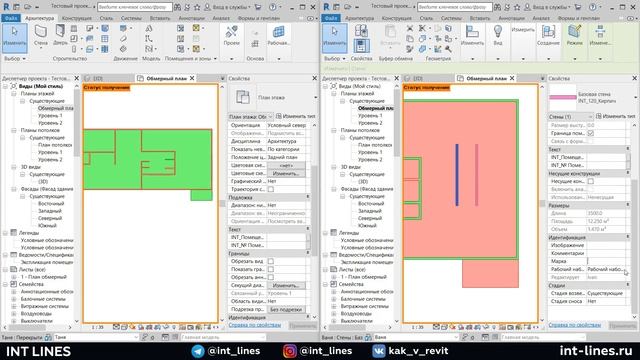The width and height of the screenshot is (640, 360).
Task: Click the VK icon in bottom banner
Action: [x=379, y=351]
